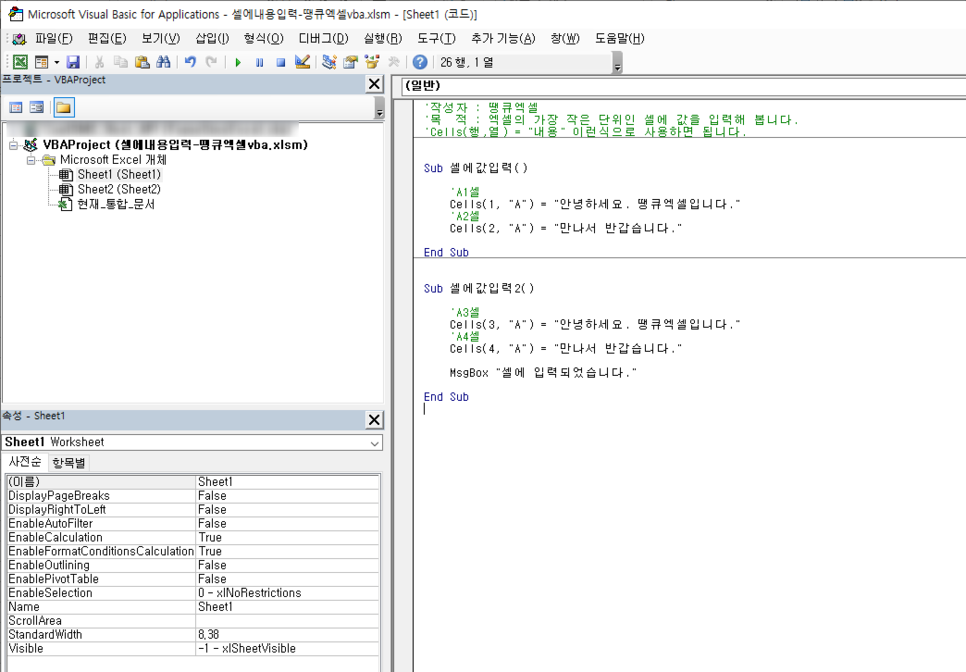Close the 속성 - Sheet1 properties panel
966x672 pixels.
374,420
